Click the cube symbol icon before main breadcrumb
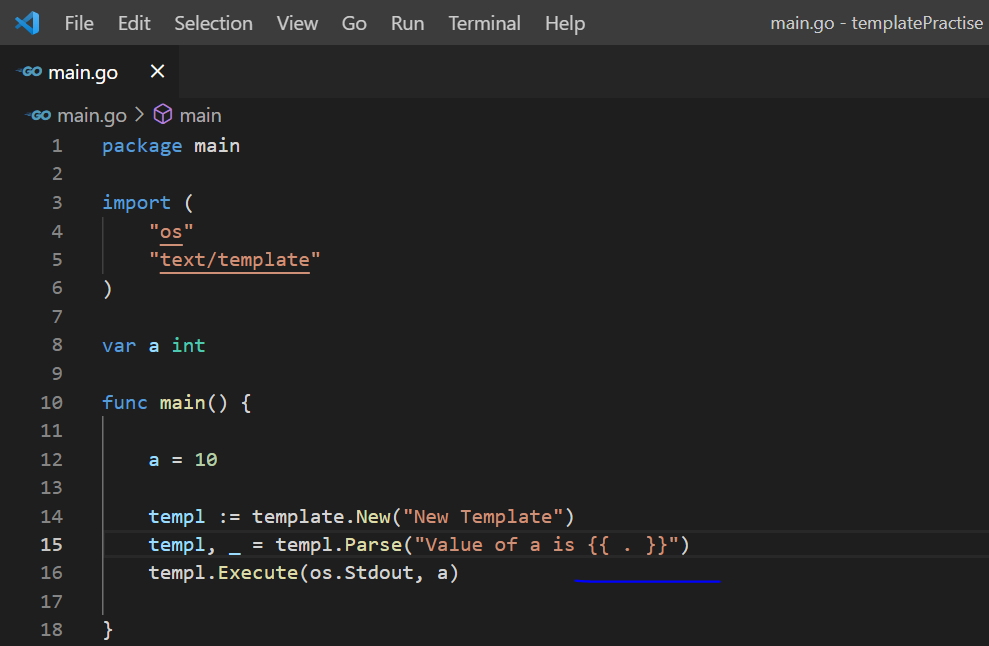This screenshot has width=989, height=646. coord(162,114)
